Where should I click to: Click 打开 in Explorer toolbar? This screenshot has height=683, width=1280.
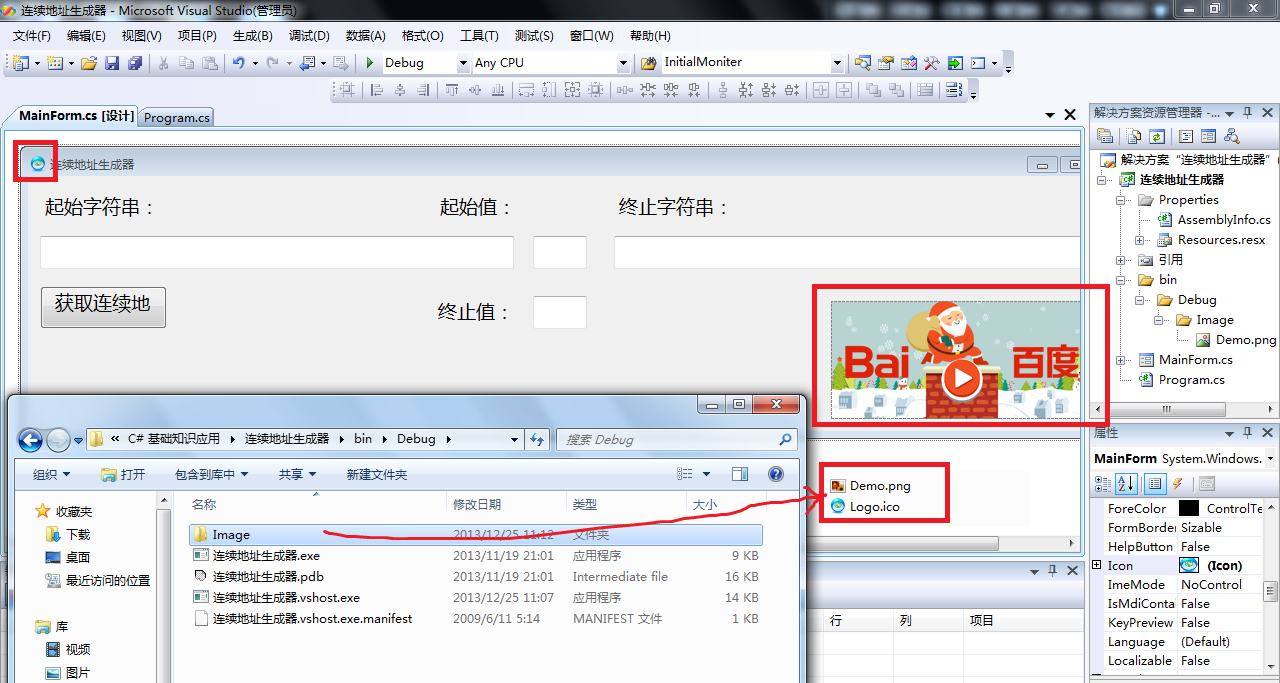pyautogui.click(x=124, y=475)
